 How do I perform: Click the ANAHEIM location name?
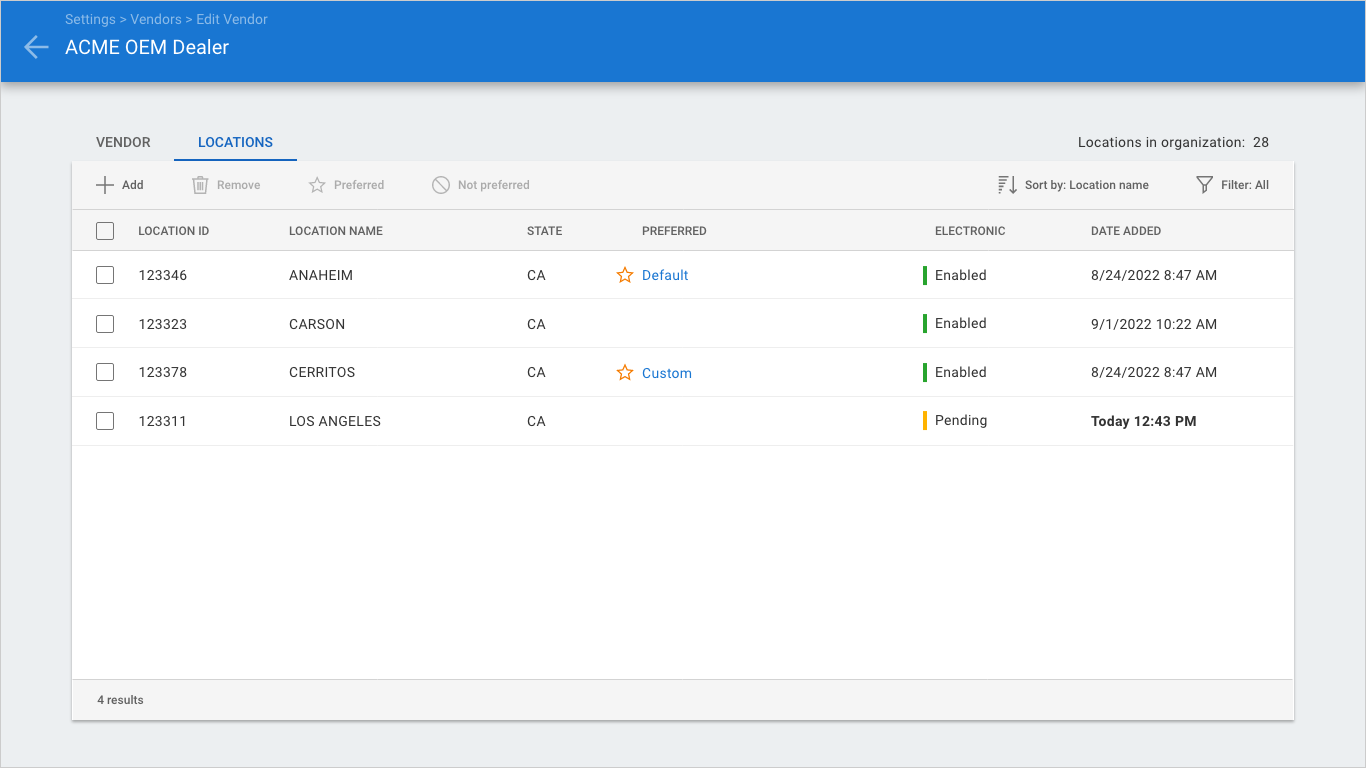tap(321, 275)
